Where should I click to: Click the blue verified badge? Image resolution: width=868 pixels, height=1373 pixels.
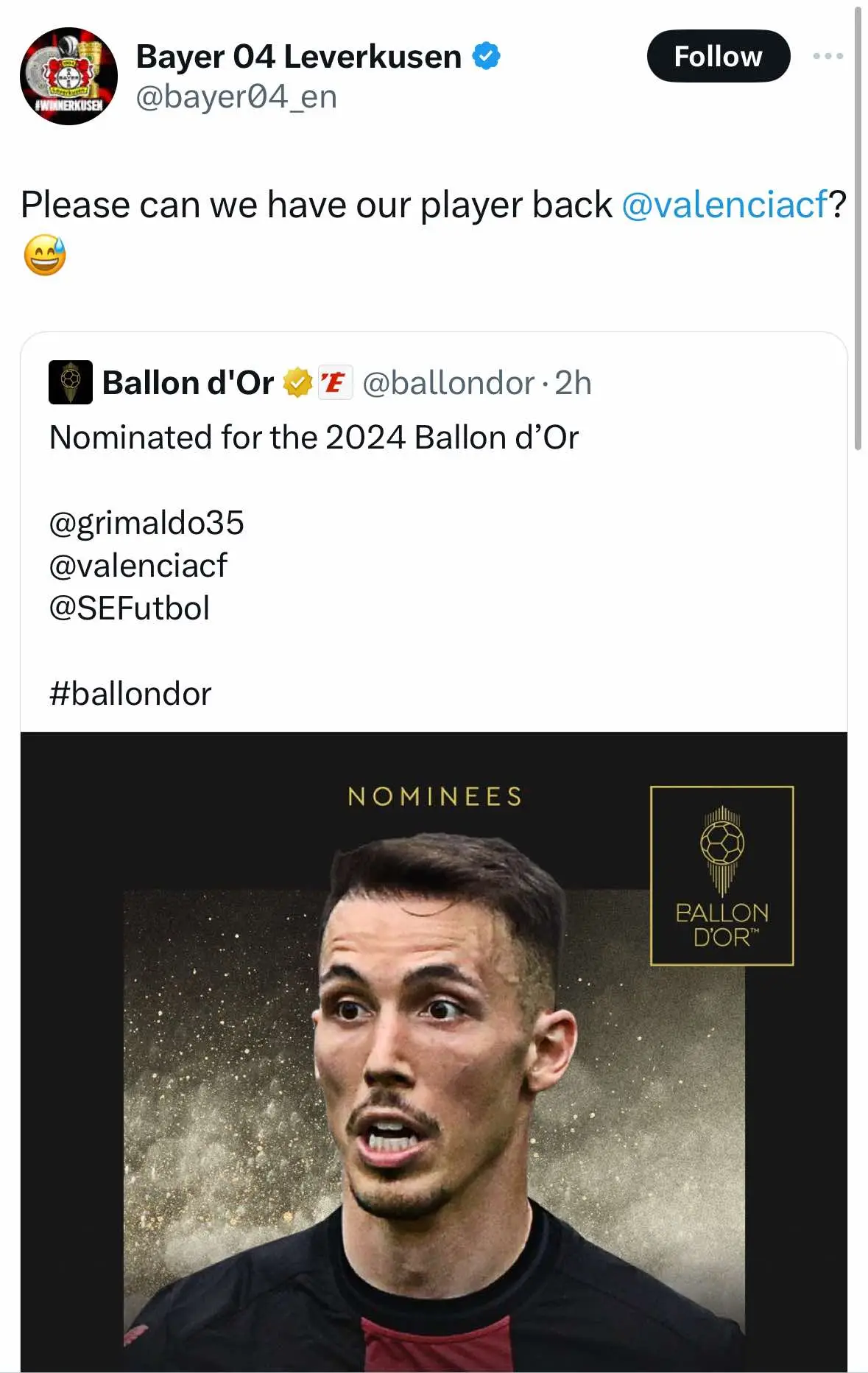pos(486,56)
